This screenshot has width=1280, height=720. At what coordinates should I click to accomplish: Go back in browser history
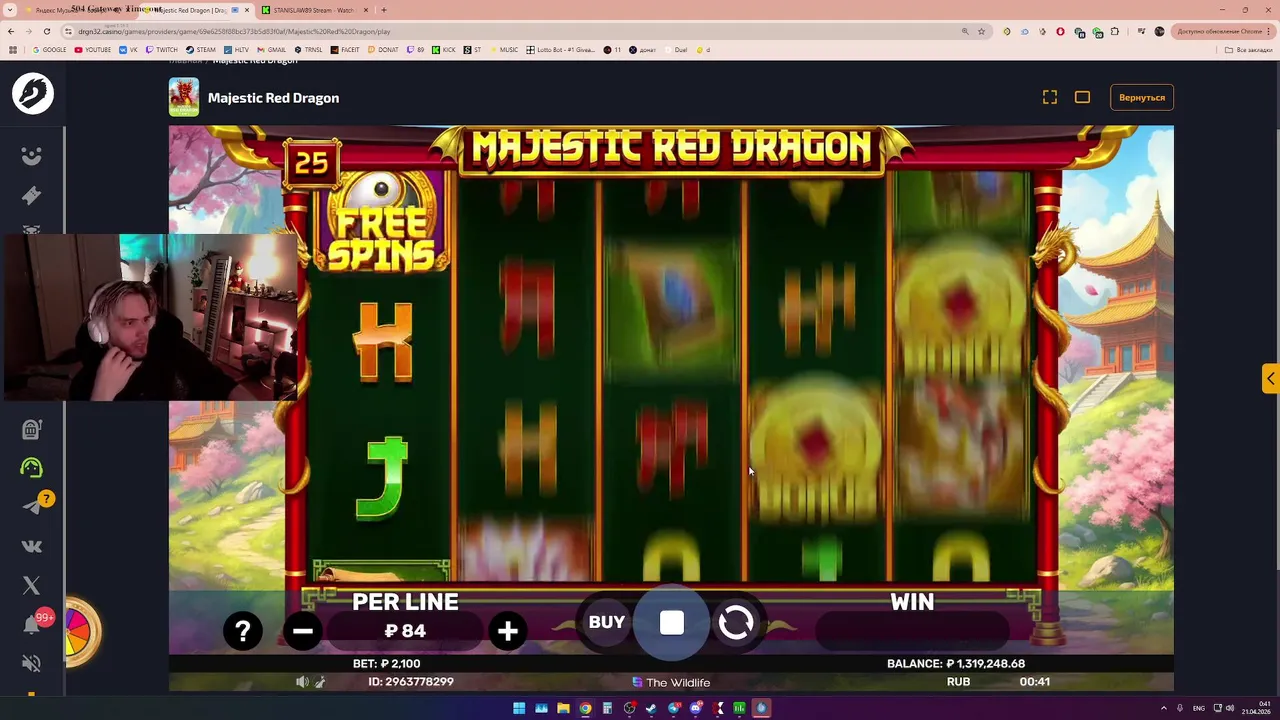point(11,31)
